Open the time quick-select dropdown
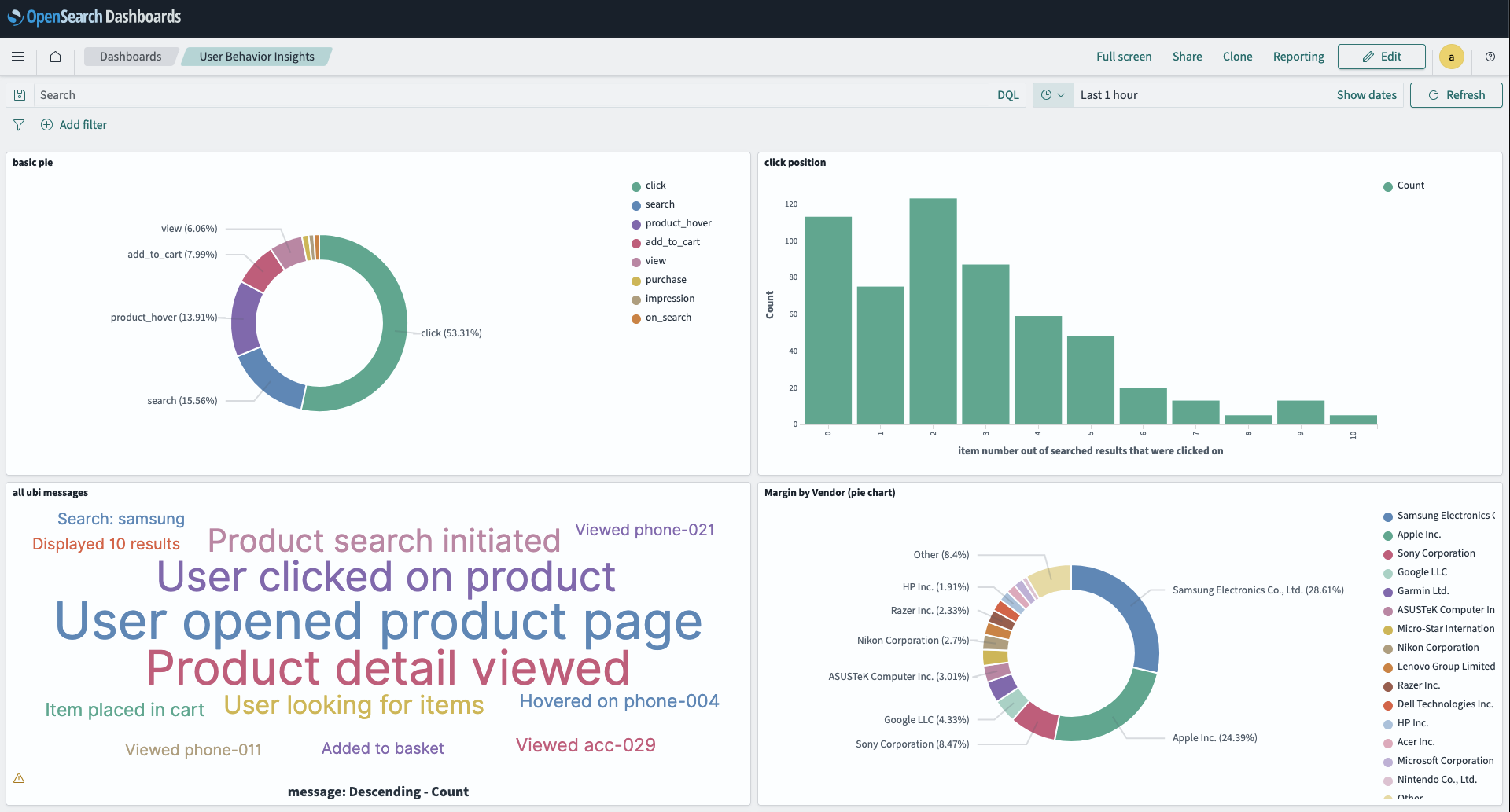The height and width of the screenshot is (812, 1510). coord(1052,95)
